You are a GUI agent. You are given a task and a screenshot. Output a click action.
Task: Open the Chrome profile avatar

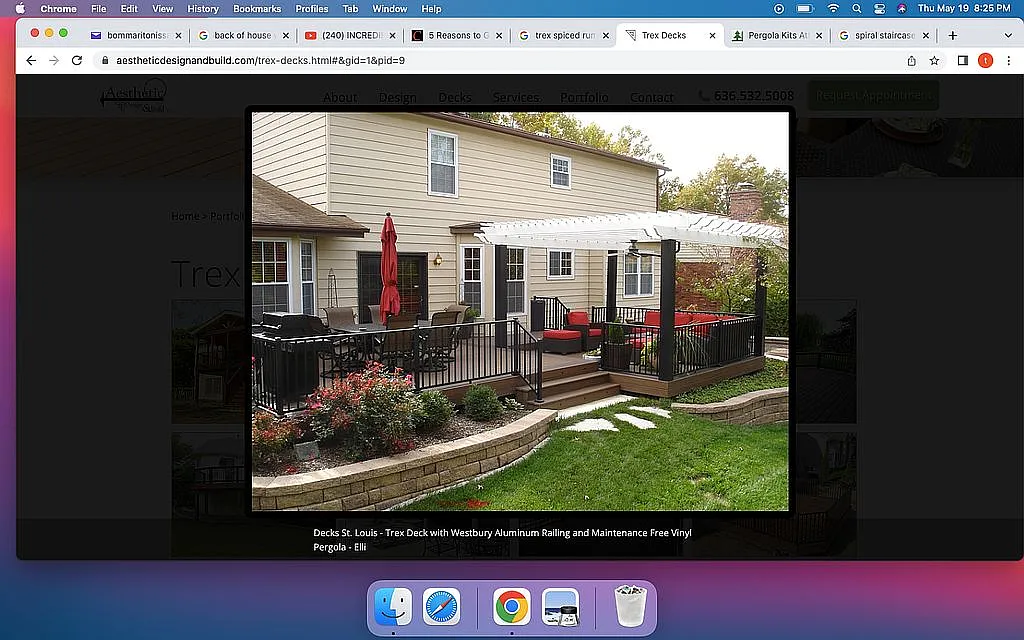[985, 60]
